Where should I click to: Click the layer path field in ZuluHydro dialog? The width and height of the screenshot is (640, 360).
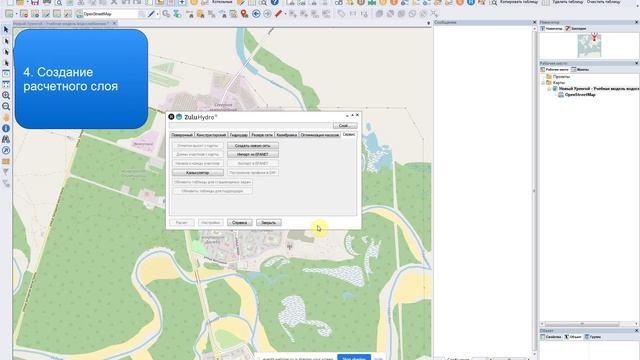251,126
